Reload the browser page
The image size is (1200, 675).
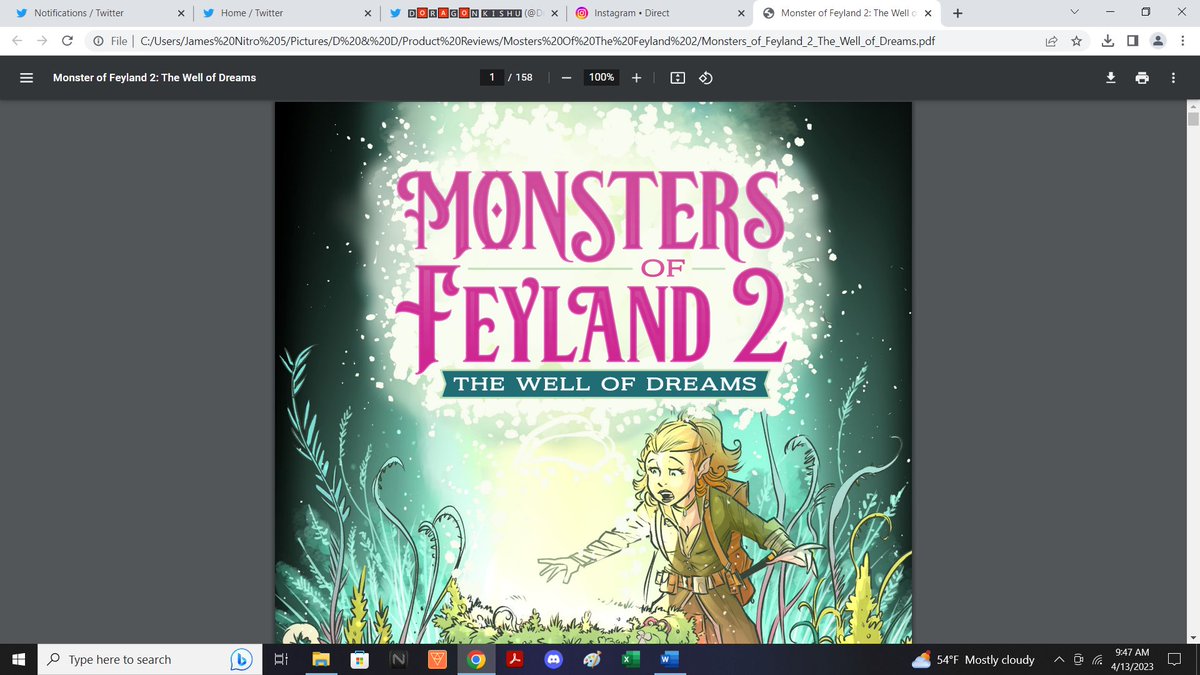click(67, 41)
